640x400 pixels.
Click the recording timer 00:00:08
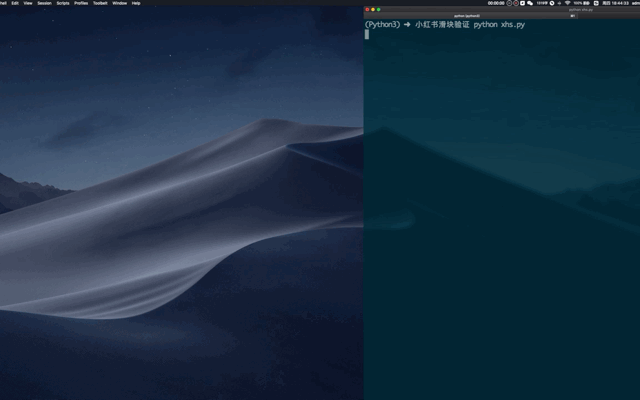pos(496,3)
